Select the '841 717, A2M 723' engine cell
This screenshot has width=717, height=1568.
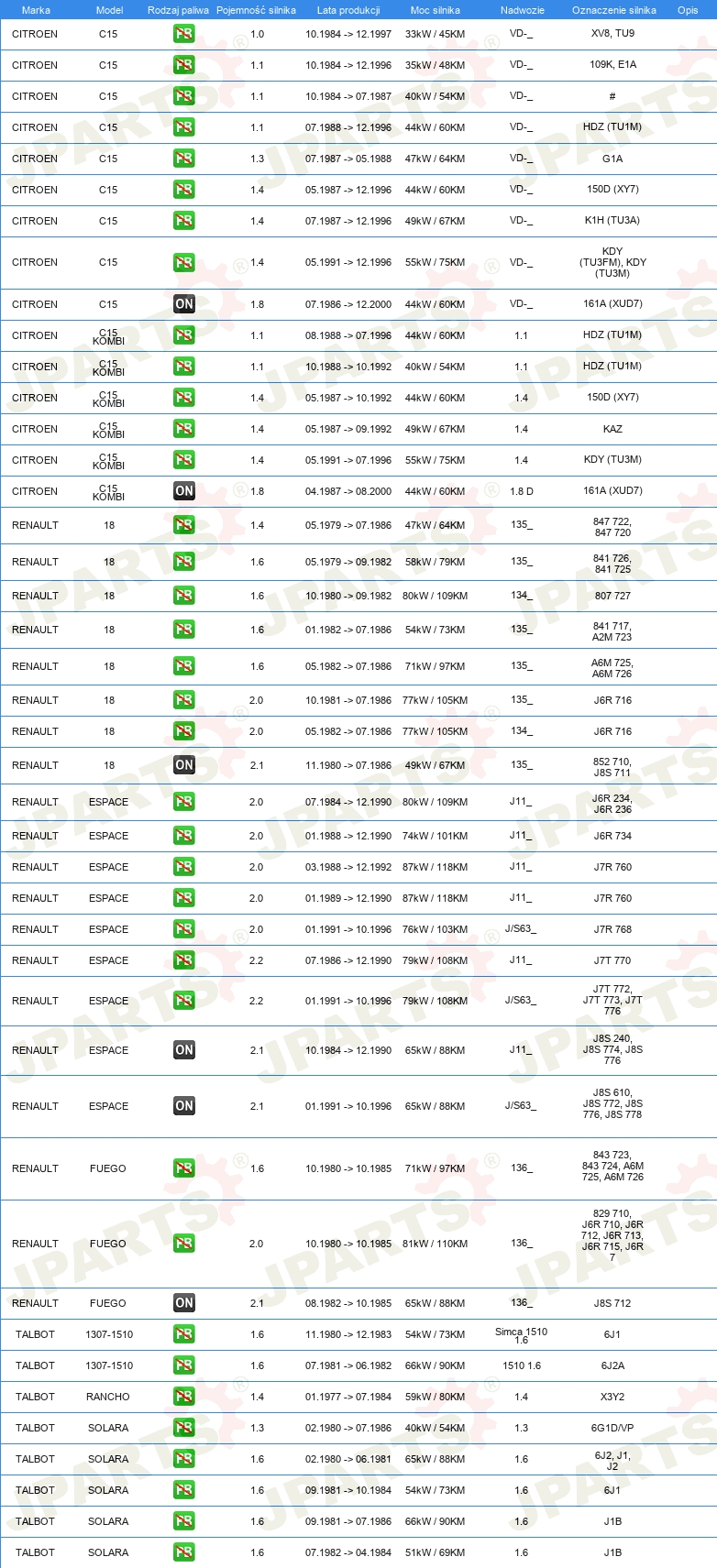[x=612, y=631]
